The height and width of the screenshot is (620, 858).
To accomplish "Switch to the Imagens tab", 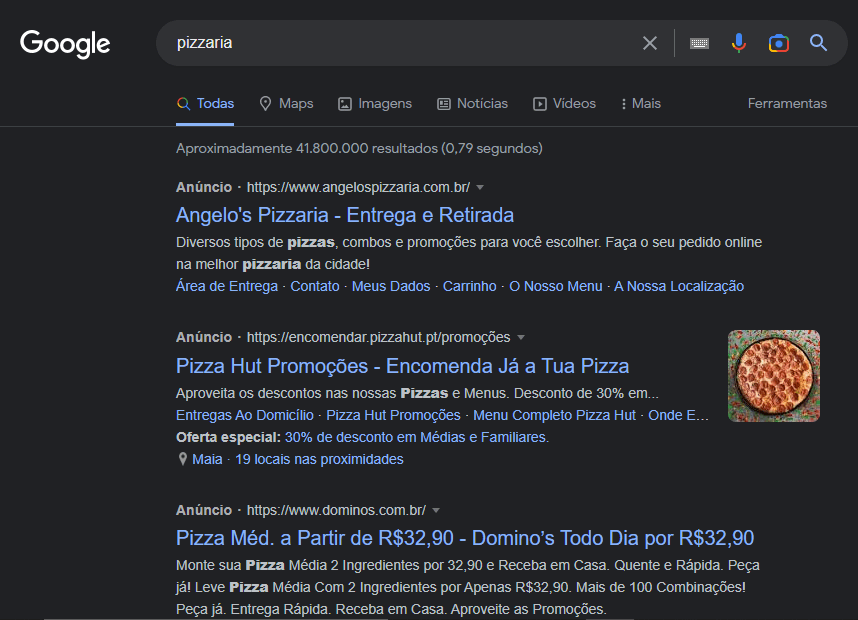I will coord(375,103).
